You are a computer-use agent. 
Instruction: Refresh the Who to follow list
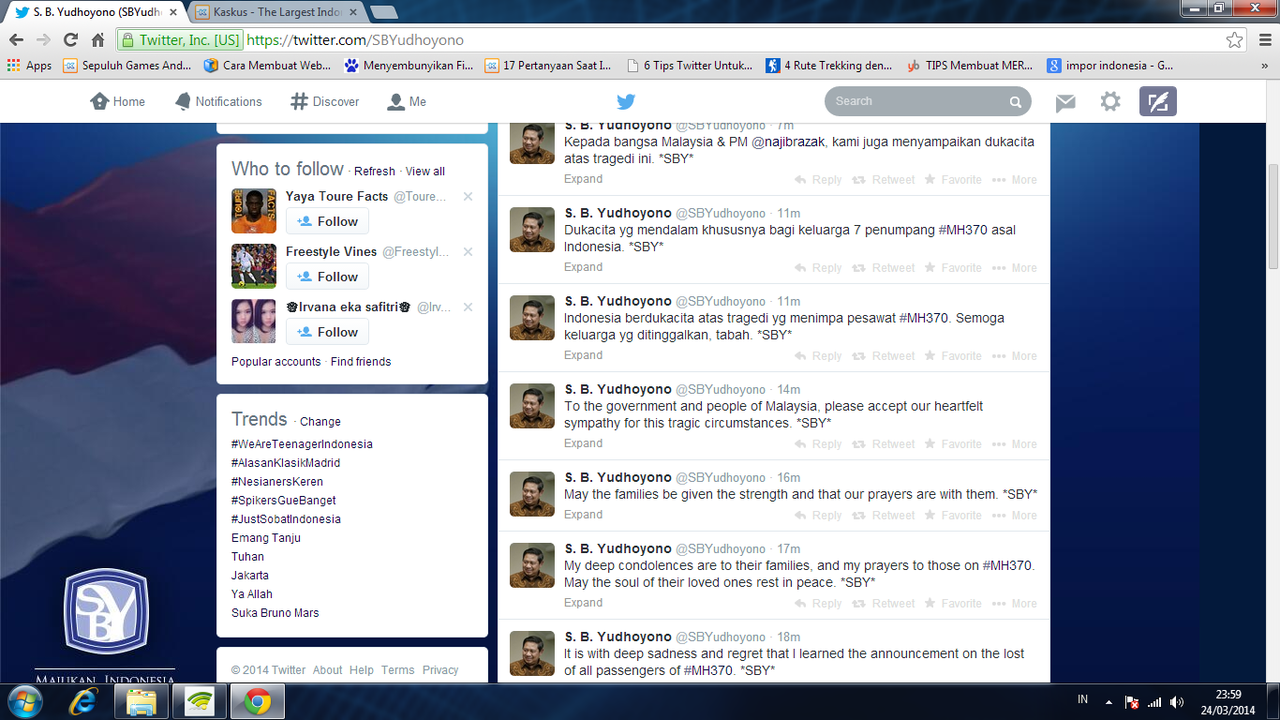(x=375, y=171)
